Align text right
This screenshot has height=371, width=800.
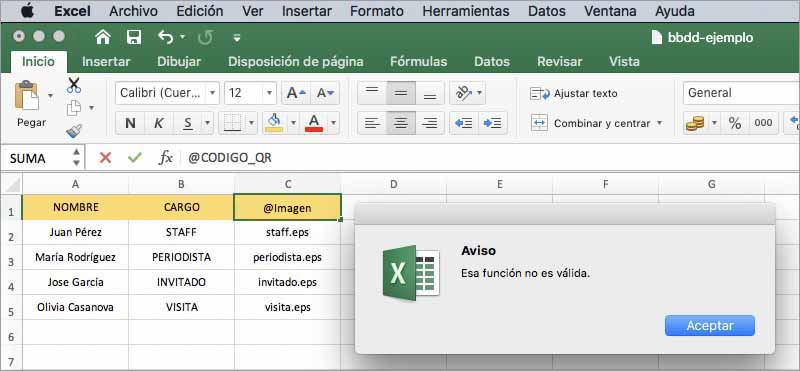tap(430, 123)
